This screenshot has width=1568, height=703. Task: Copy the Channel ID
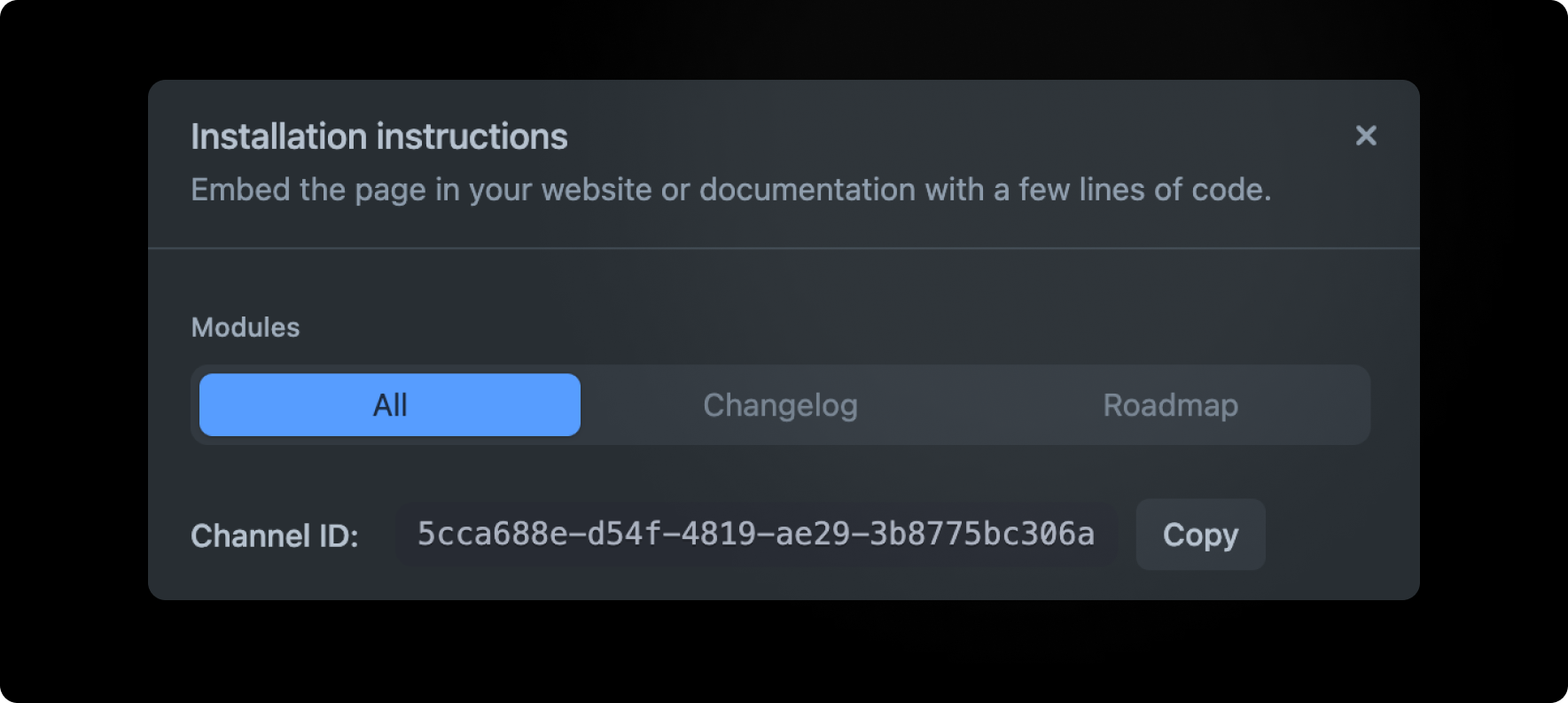(1200, 535)
